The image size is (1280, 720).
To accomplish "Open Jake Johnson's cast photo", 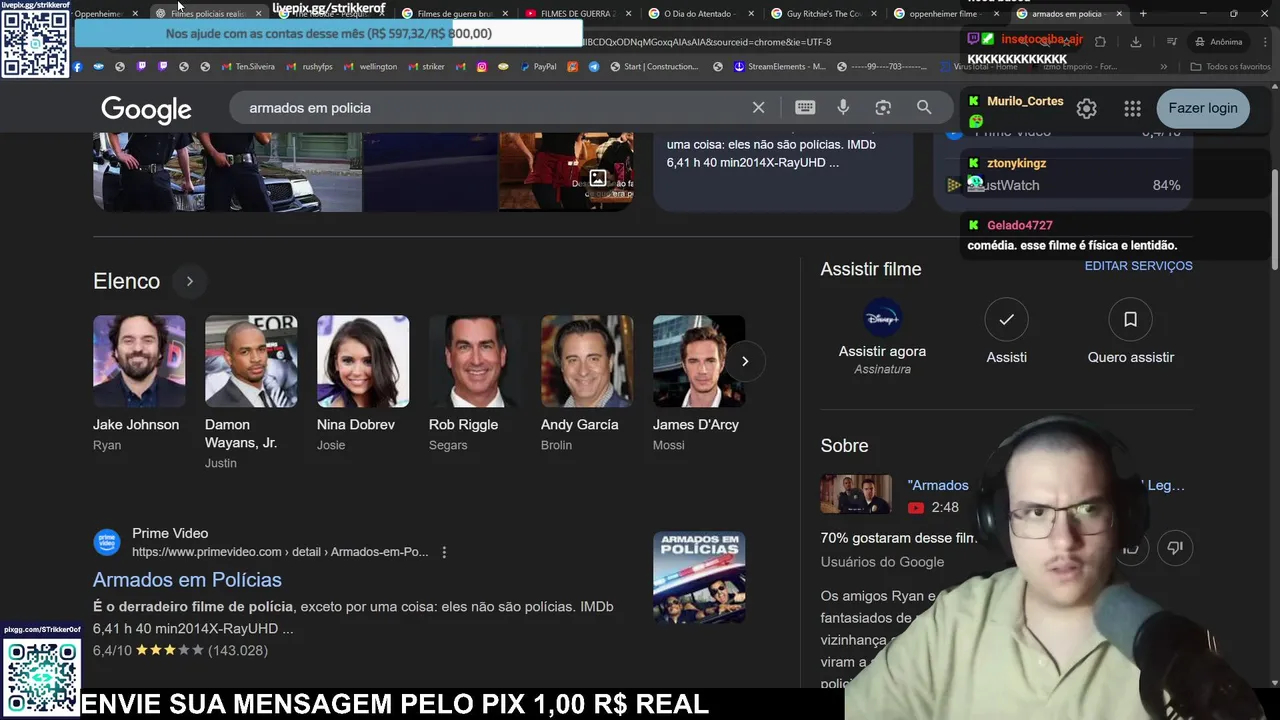I will click(x=139, y=361).
